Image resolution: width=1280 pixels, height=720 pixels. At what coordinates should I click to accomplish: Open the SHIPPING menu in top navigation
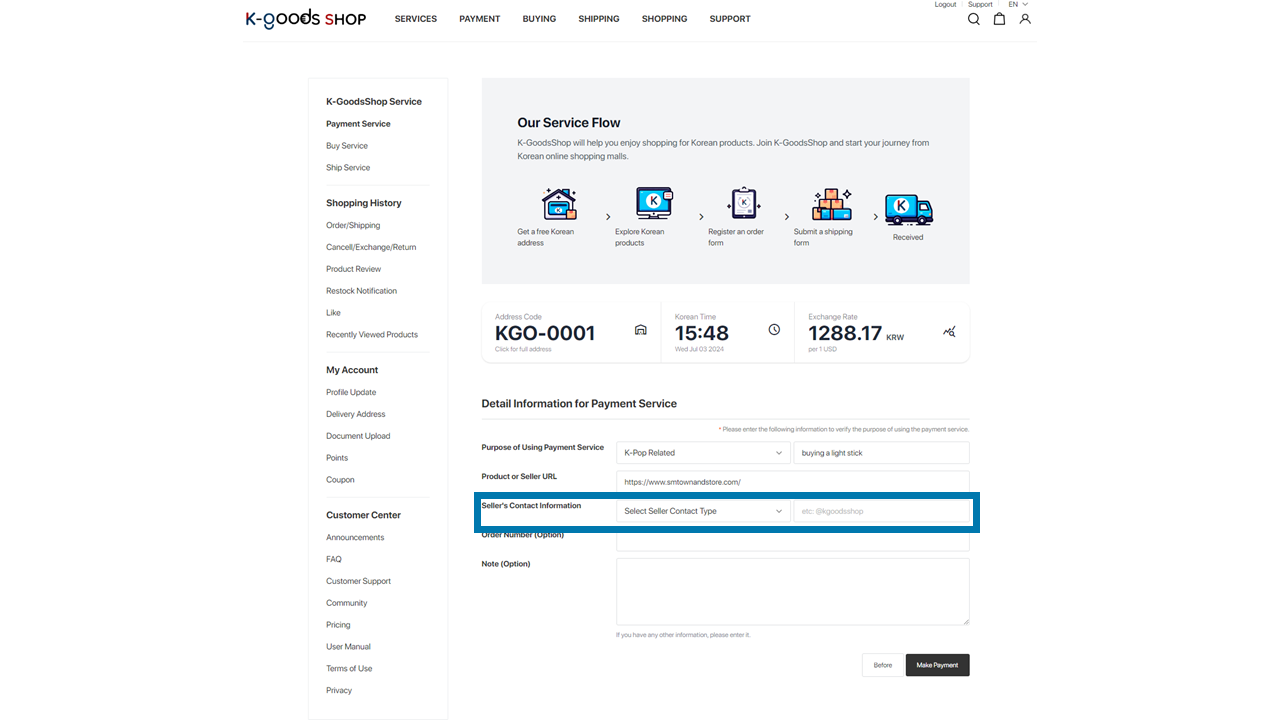coord(599,19)
